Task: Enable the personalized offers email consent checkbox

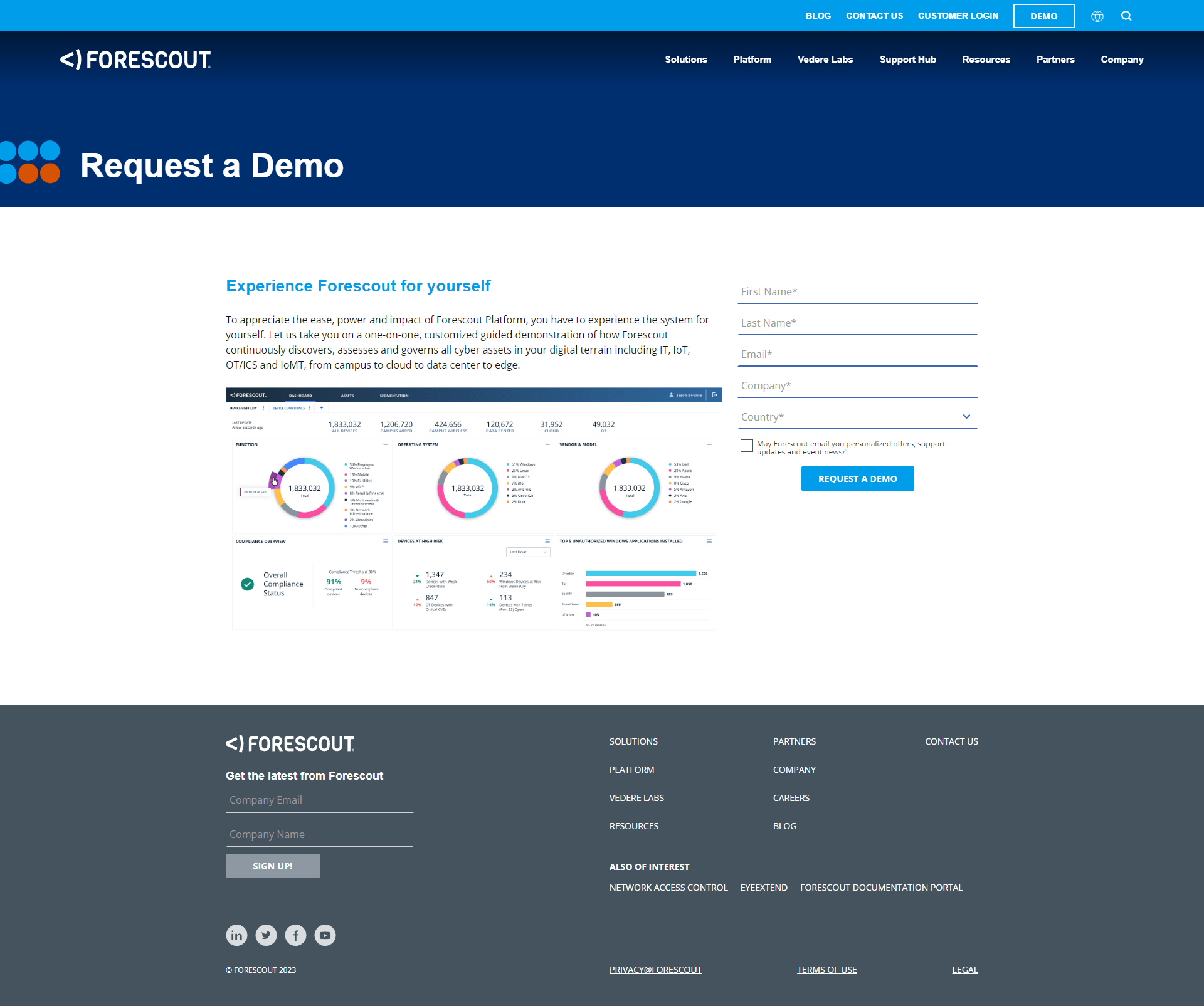Action: click(746, 446)
